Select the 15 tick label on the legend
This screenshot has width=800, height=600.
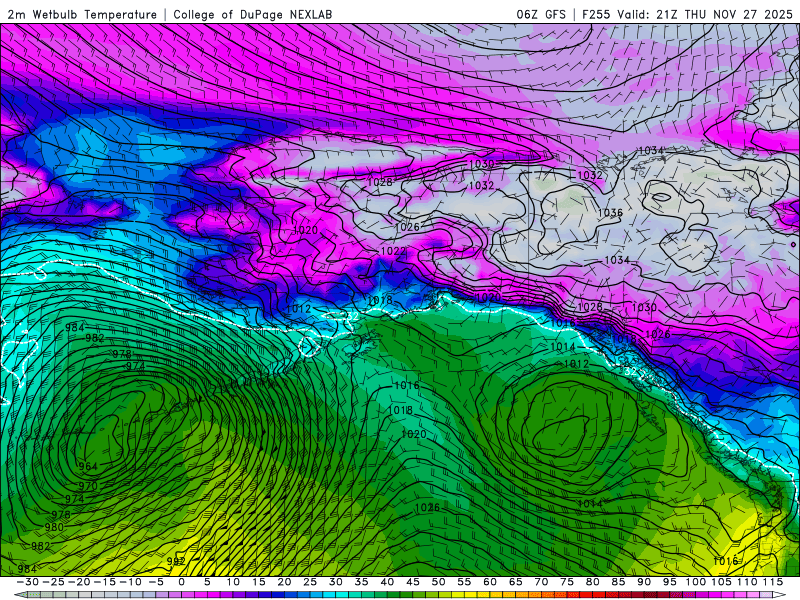[x=259, y=582]
